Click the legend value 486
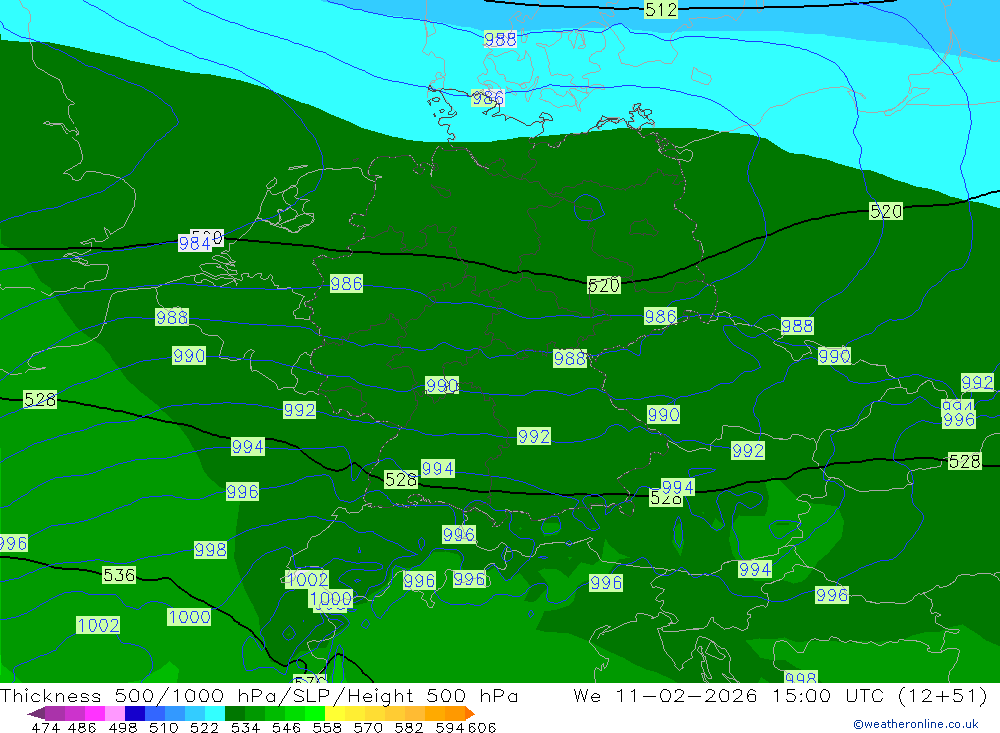The image size is (1000, 733). pos(81,727)
